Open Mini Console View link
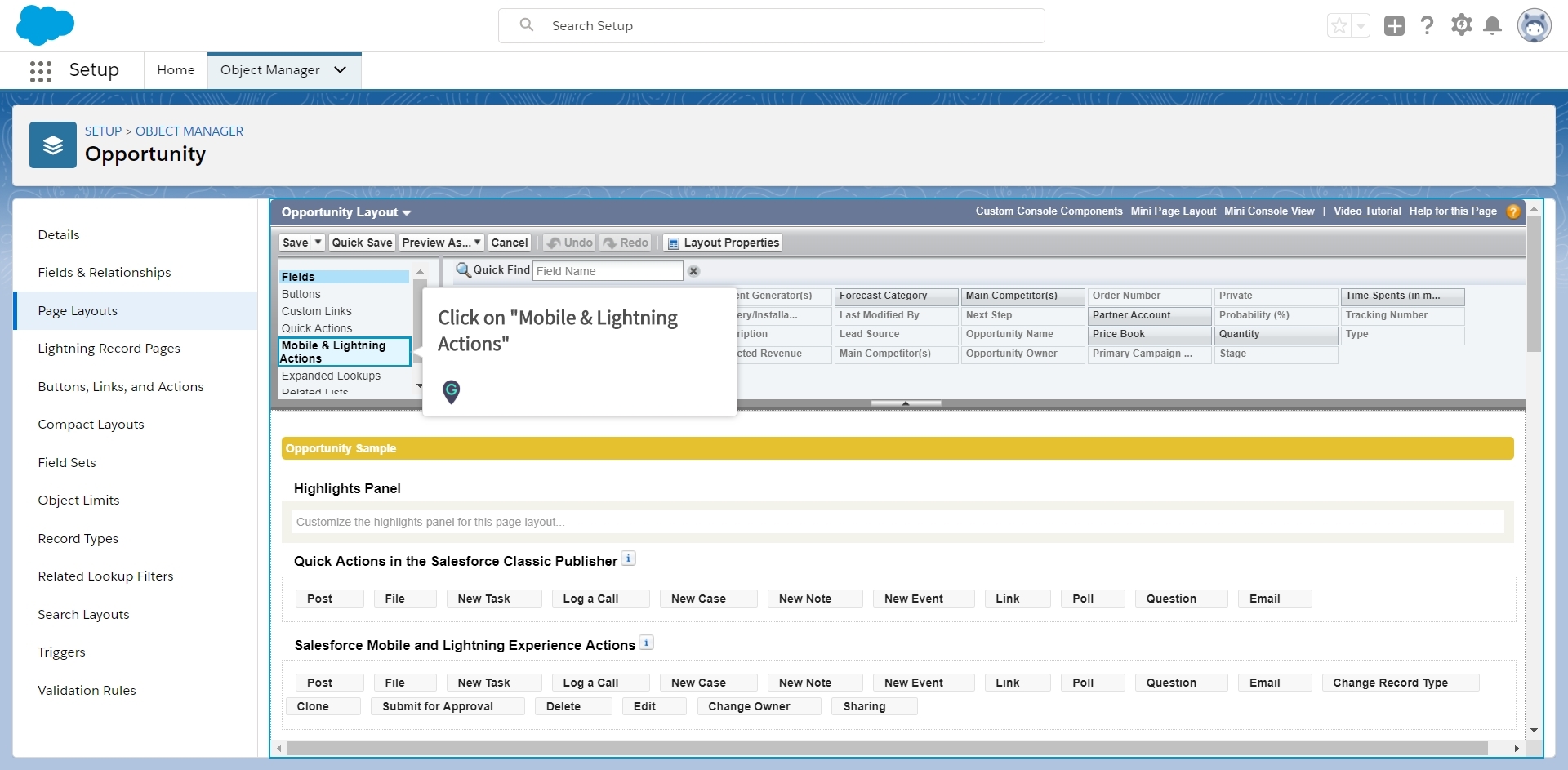Viewport: 1568px width, 770px height. pos(1269,211)
